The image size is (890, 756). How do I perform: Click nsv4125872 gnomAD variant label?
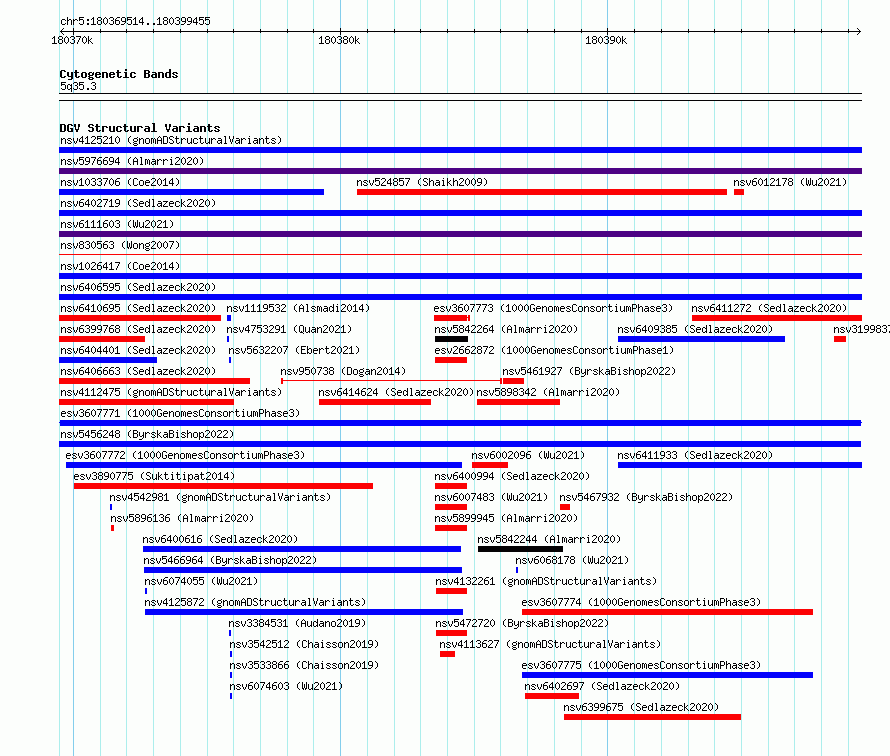(x=255, y=602)
